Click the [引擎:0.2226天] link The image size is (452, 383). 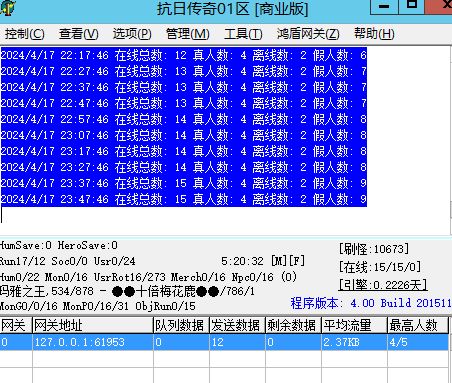[383, 285]
